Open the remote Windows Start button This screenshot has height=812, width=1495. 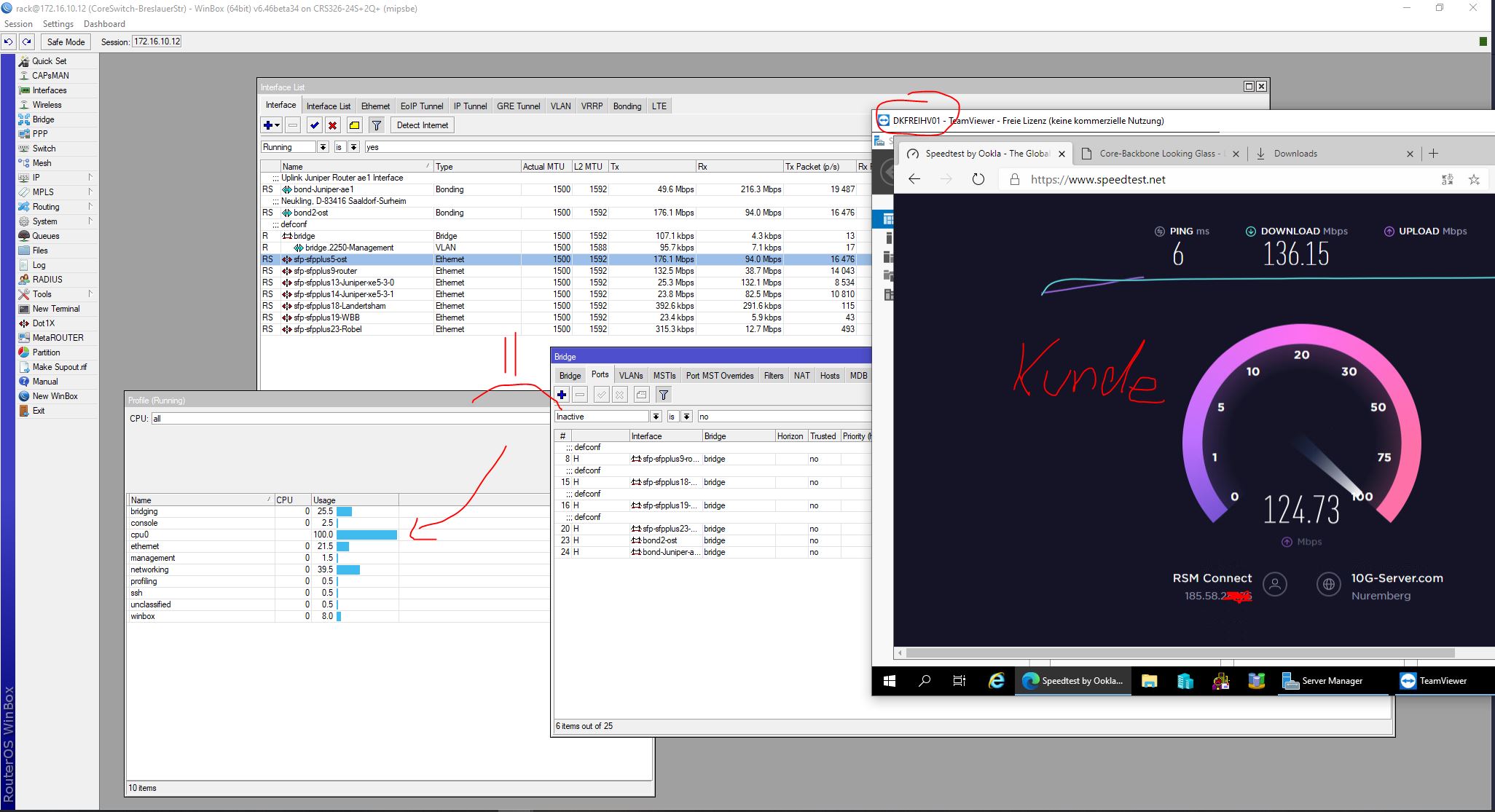pyautogui.click(x=890, y=681)
